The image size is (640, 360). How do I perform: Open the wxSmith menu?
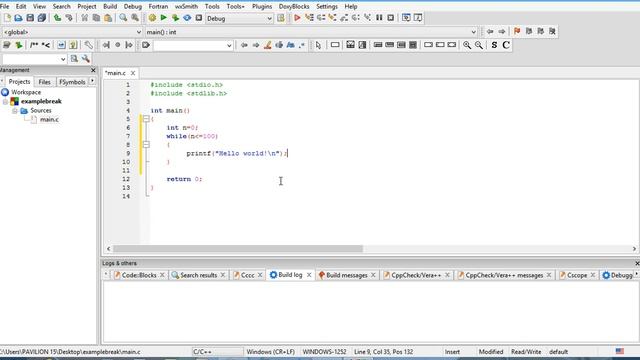point(186,7)
